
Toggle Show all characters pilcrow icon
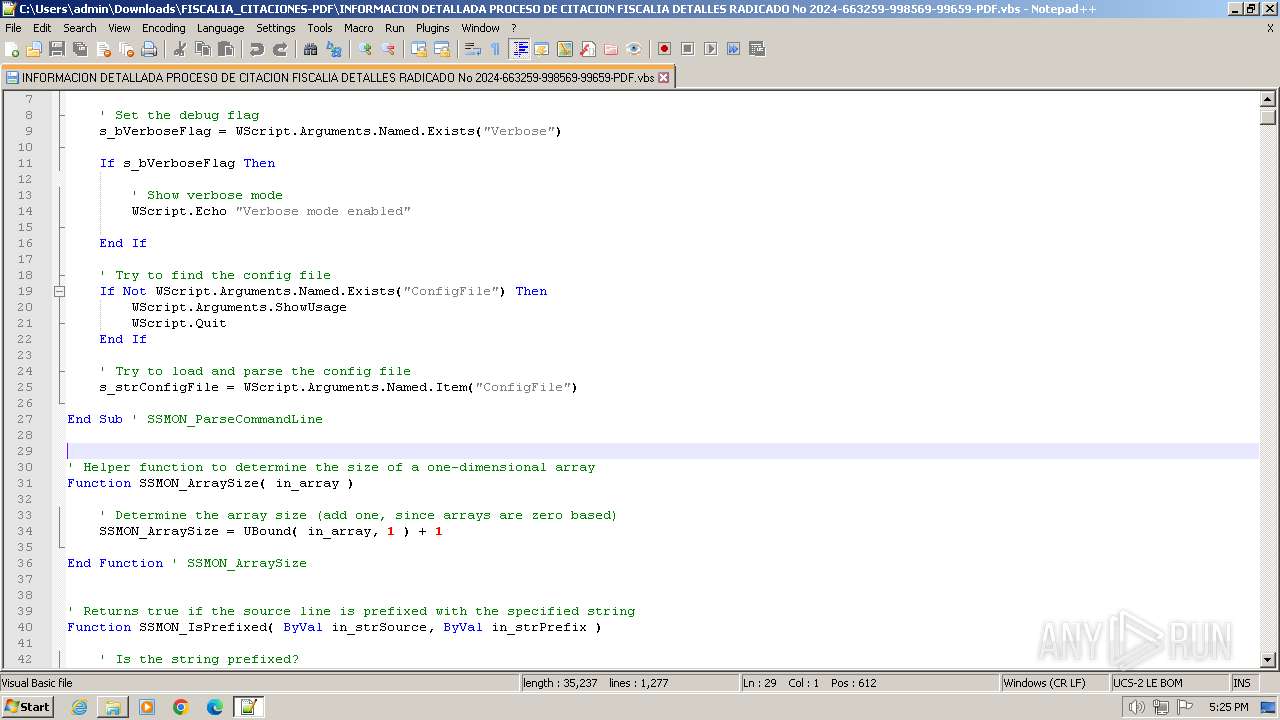click(495, 49)
